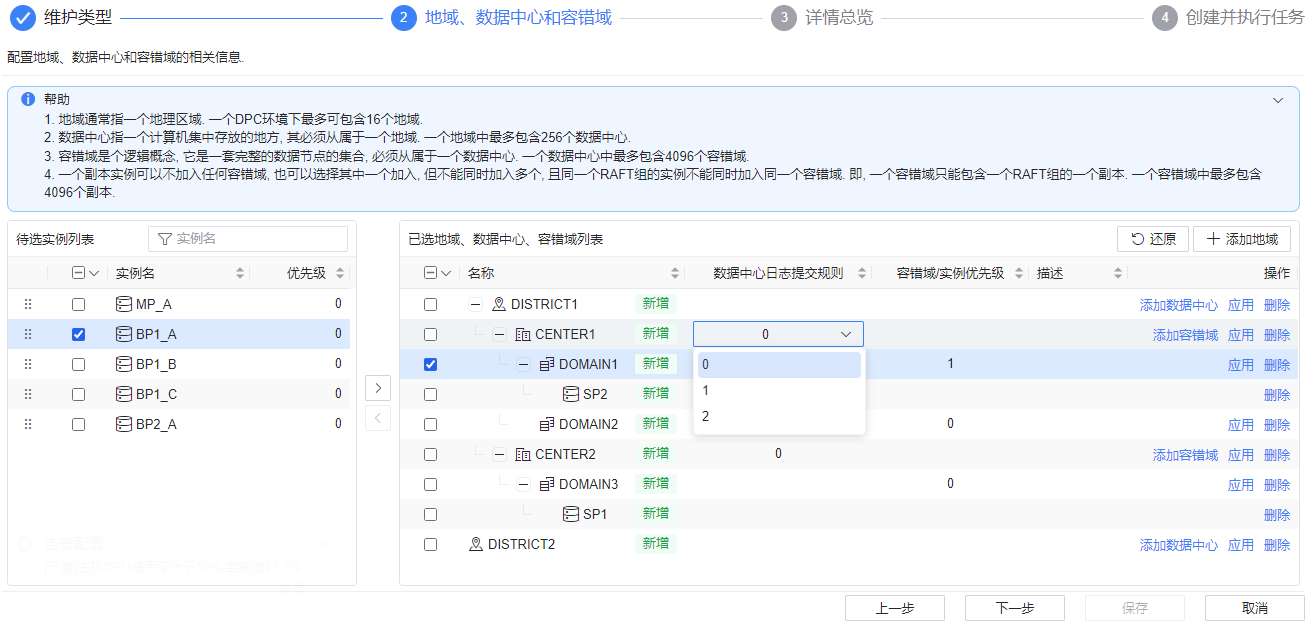Click the 下一步 button

point(1015,608)
